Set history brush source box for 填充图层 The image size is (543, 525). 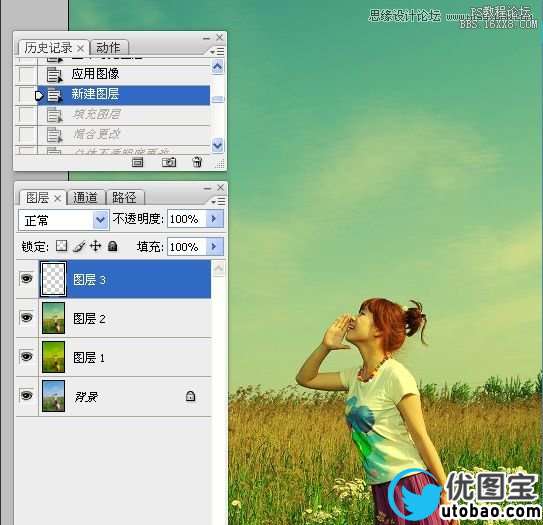(x=26, y=114)
